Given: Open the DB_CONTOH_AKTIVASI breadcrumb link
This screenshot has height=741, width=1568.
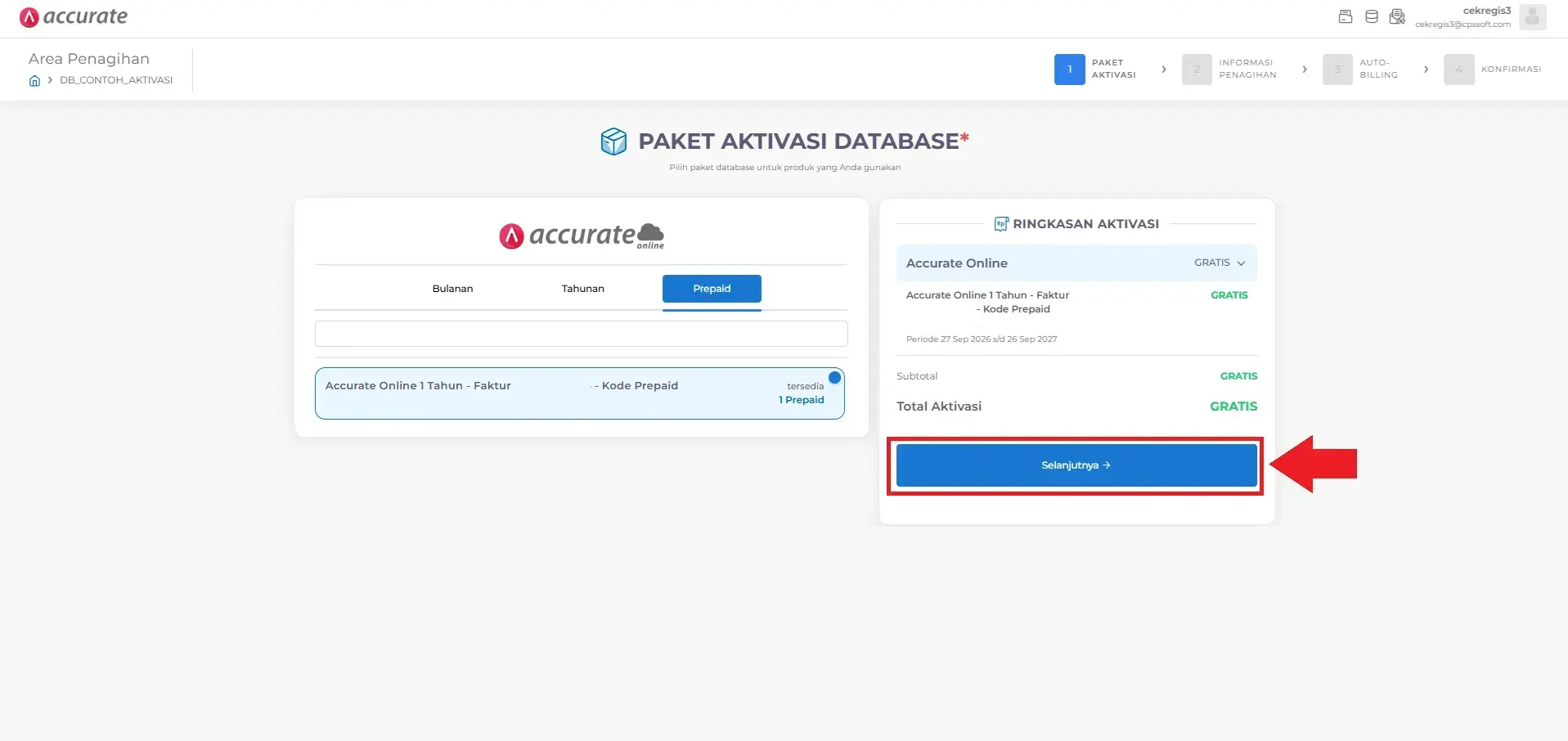Looking at the screenshot, I should [x=116, y=80].
